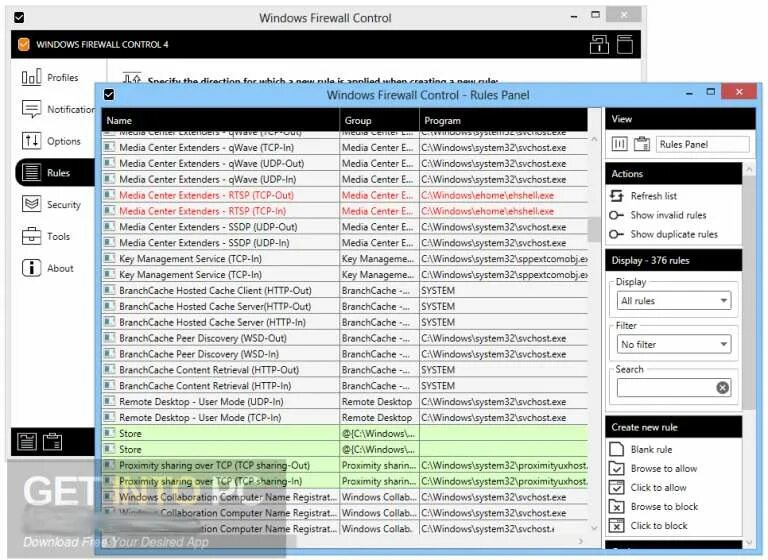Click the rules list vertical scrollbar thumb
The width and height of the screenshot is (768, 560).
pos(594,230)
